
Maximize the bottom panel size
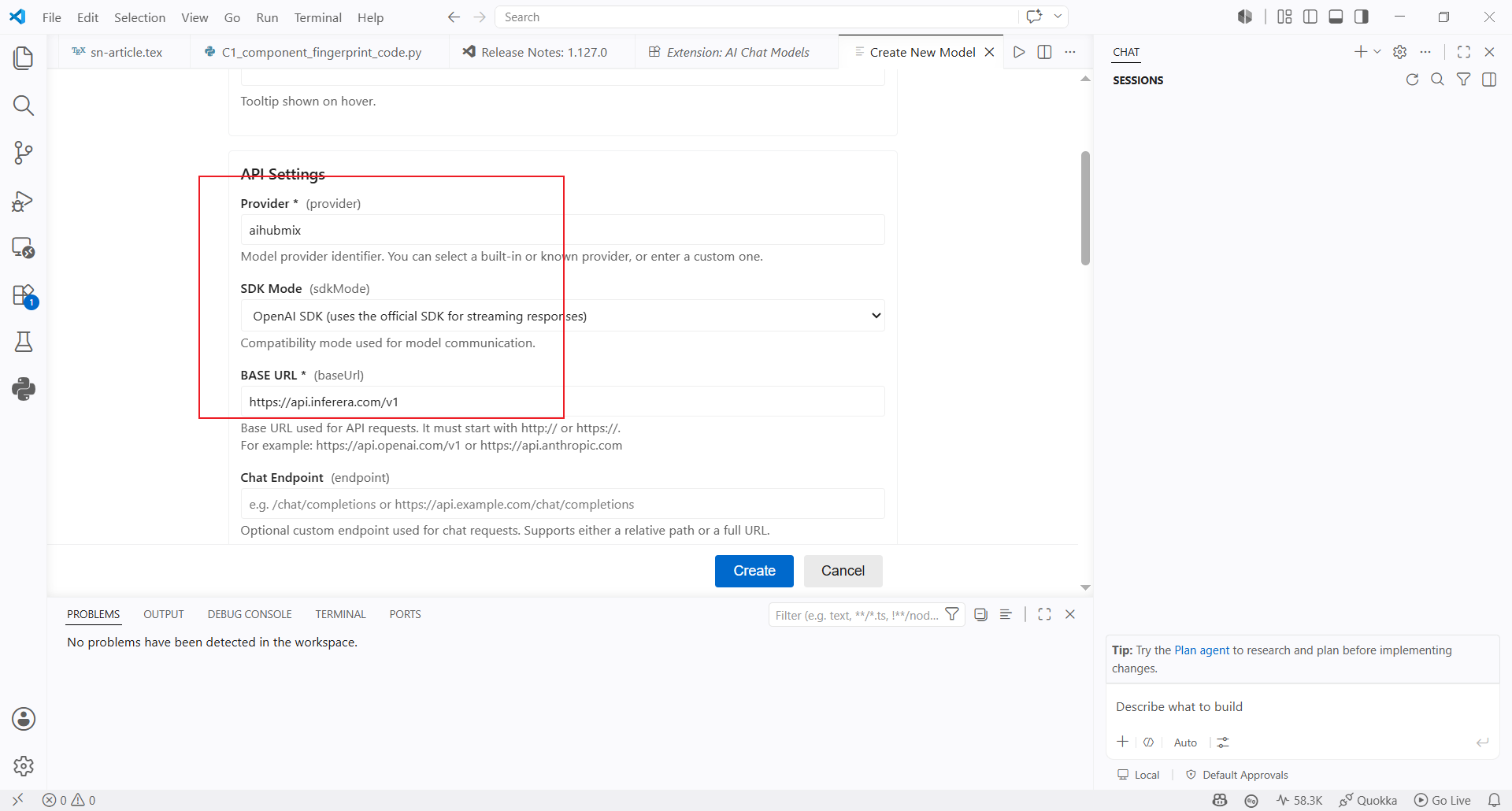[x=1044, y=615]
